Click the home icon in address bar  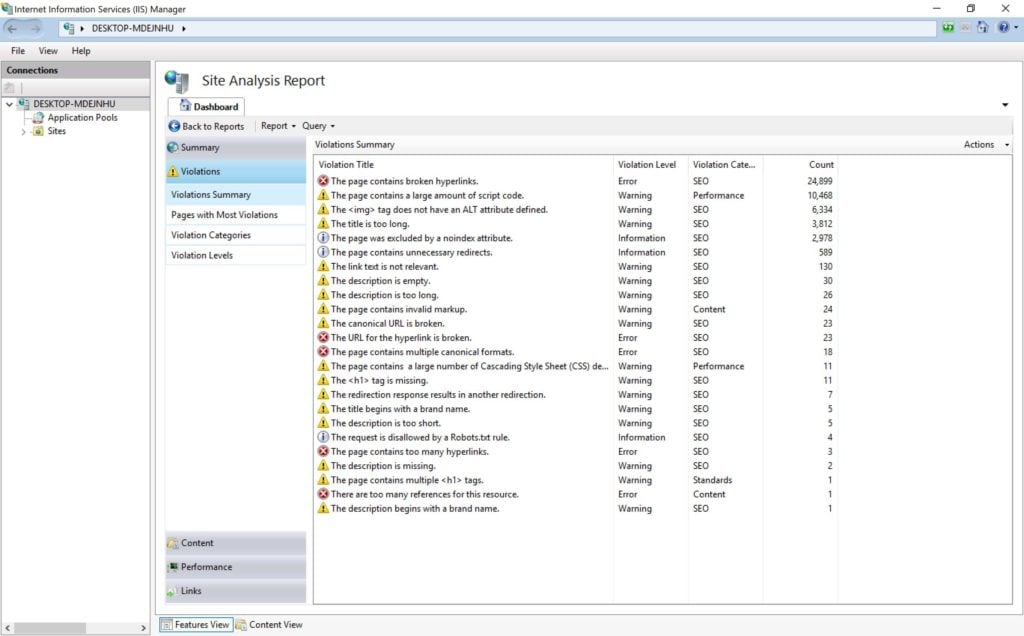pyautogui.click(x=982, y=27)
